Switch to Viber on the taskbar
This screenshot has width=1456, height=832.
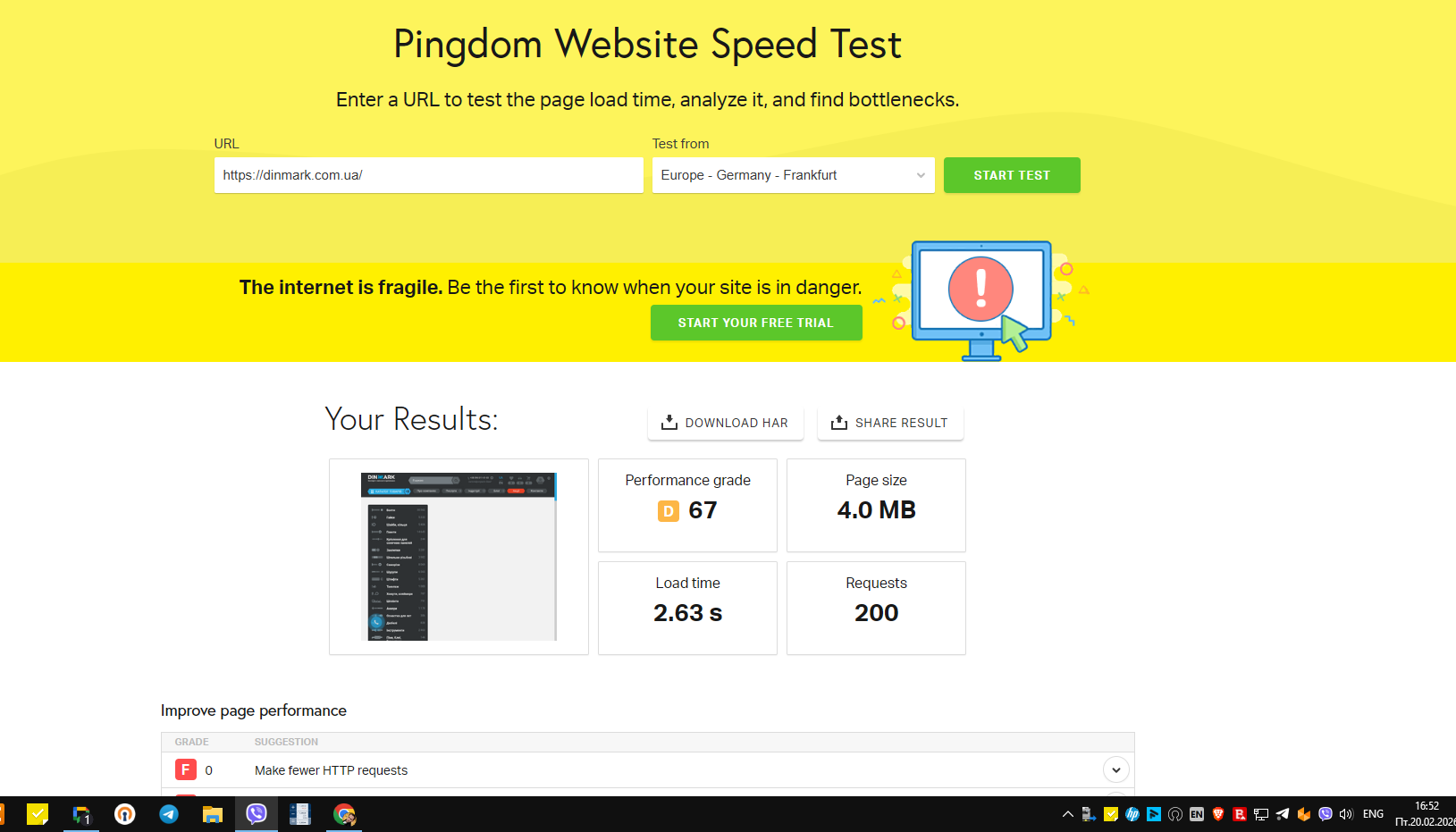(257, 814)
